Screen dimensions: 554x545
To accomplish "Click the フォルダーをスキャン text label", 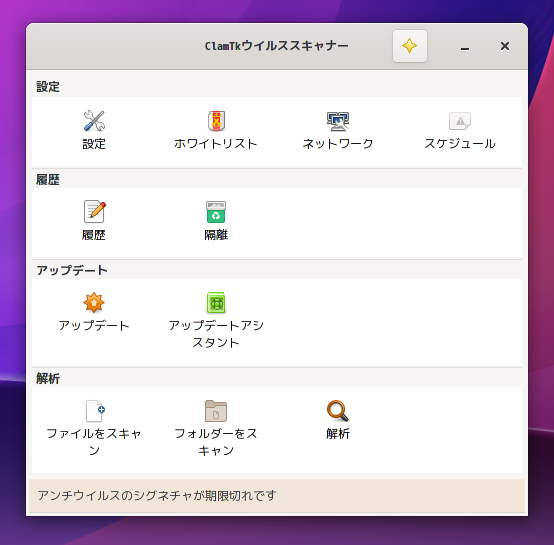I will [216, 442].
